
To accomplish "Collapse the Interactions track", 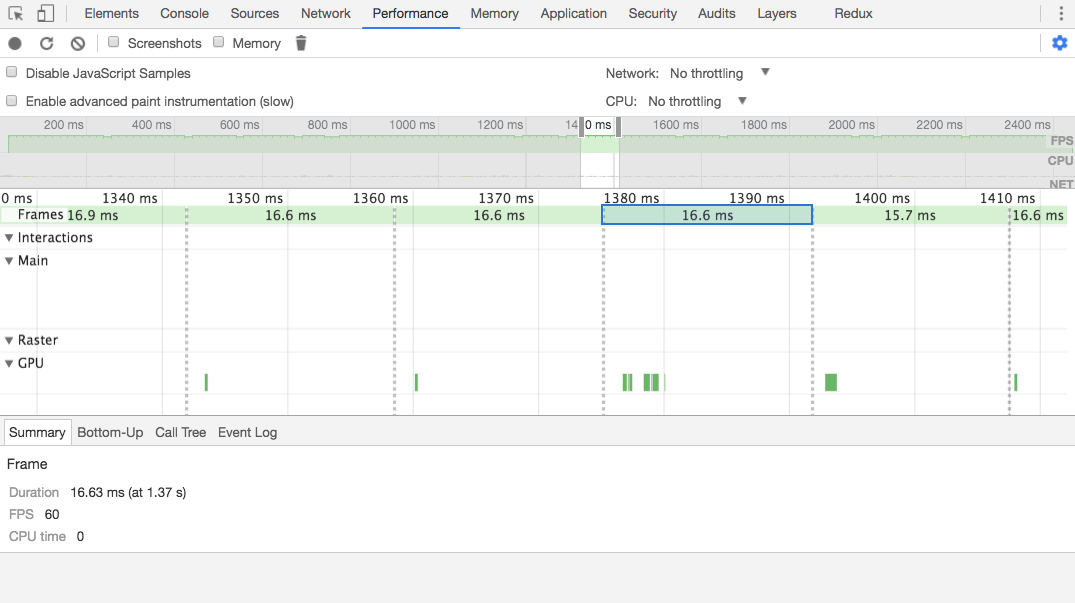I will (9, 238).
